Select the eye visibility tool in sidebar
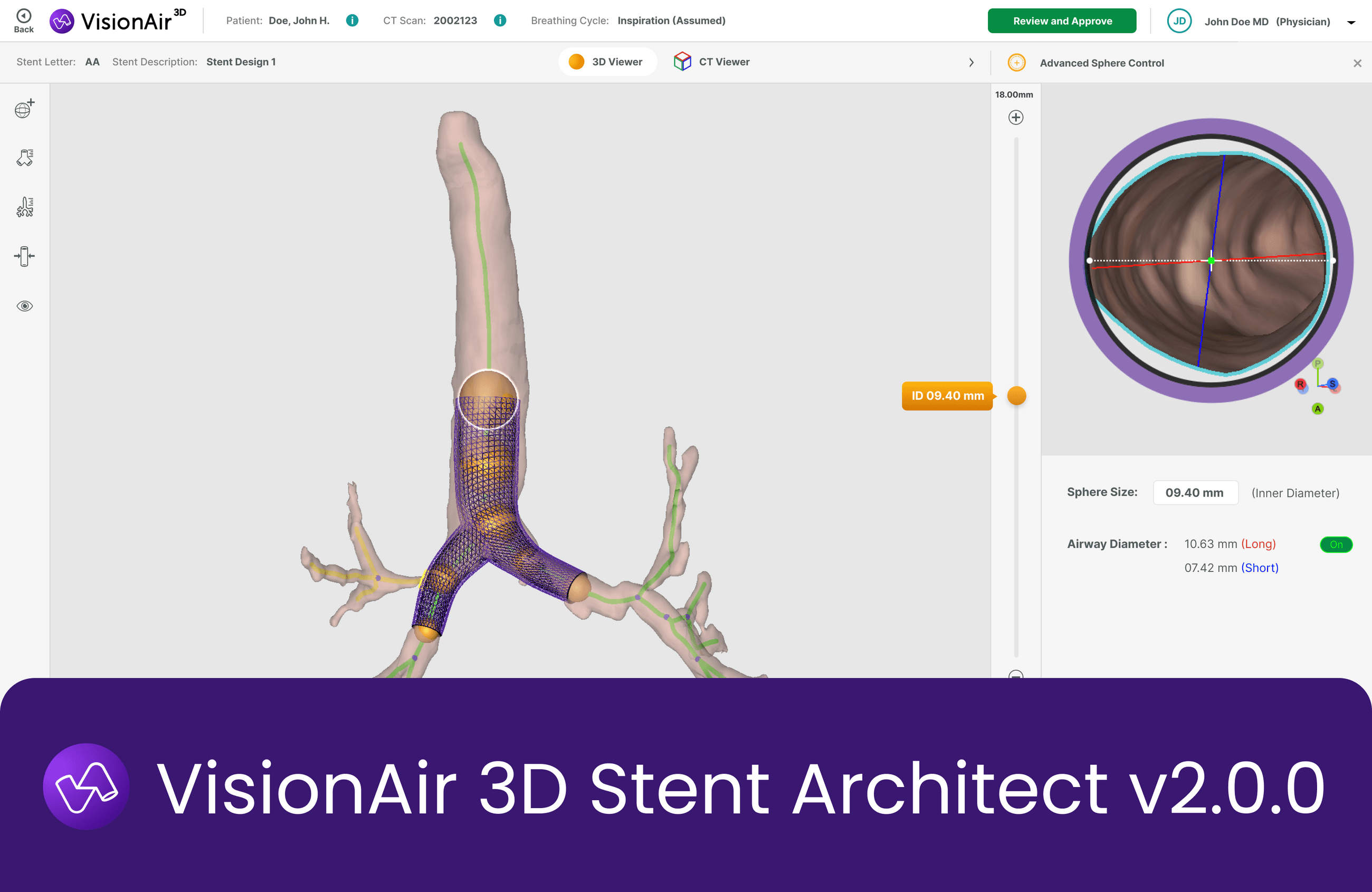This screenshot has height=892, width=1372. (24, 306)
